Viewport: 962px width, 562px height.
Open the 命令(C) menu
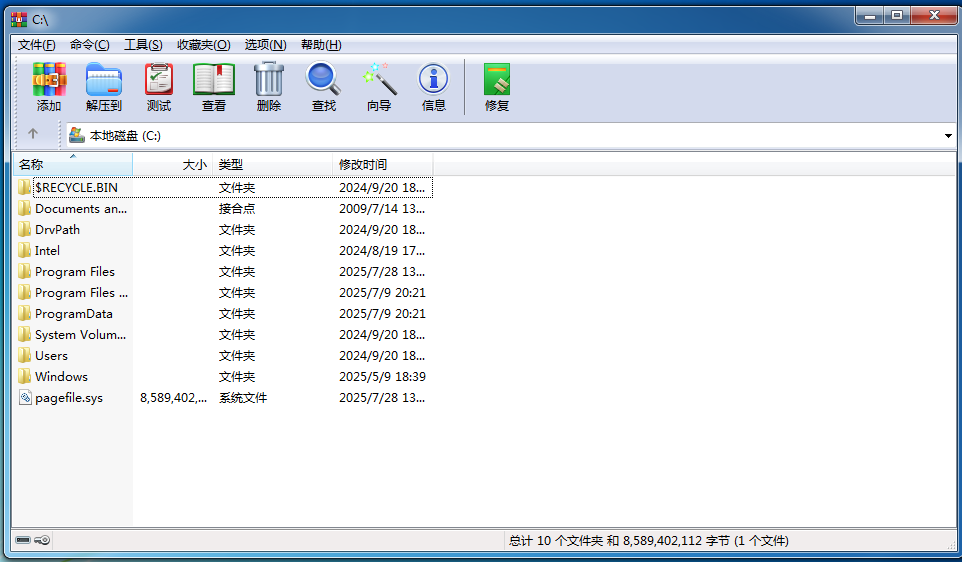click(90, 45)
